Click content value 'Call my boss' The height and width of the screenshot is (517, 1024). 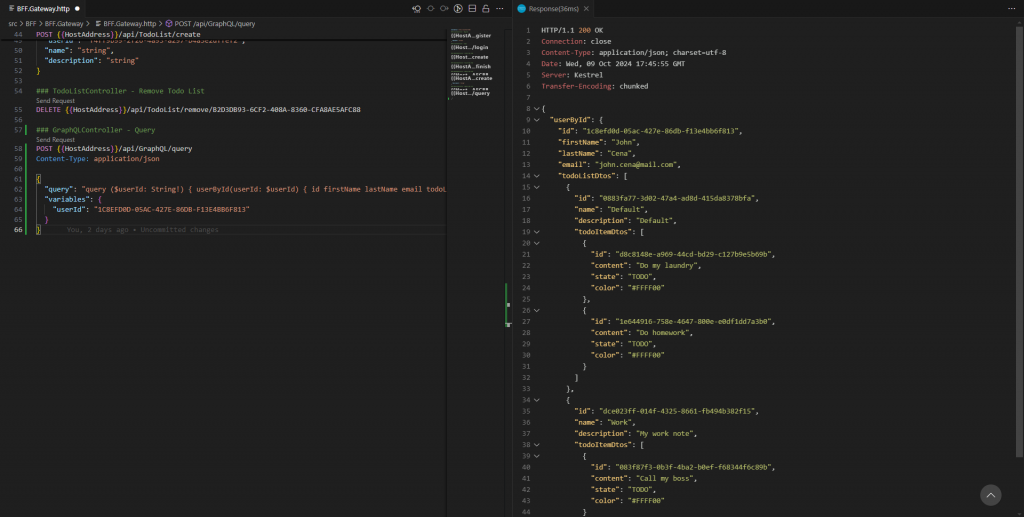(665, 478)
